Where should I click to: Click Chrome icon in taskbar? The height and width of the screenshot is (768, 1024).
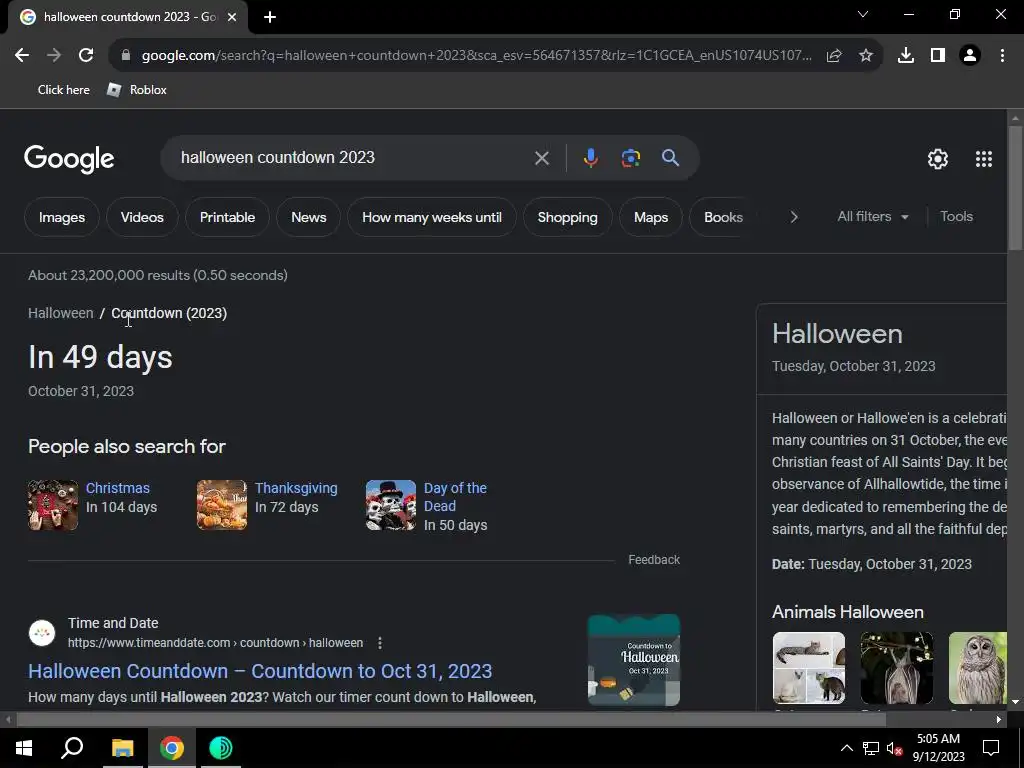tap(172, 748)
